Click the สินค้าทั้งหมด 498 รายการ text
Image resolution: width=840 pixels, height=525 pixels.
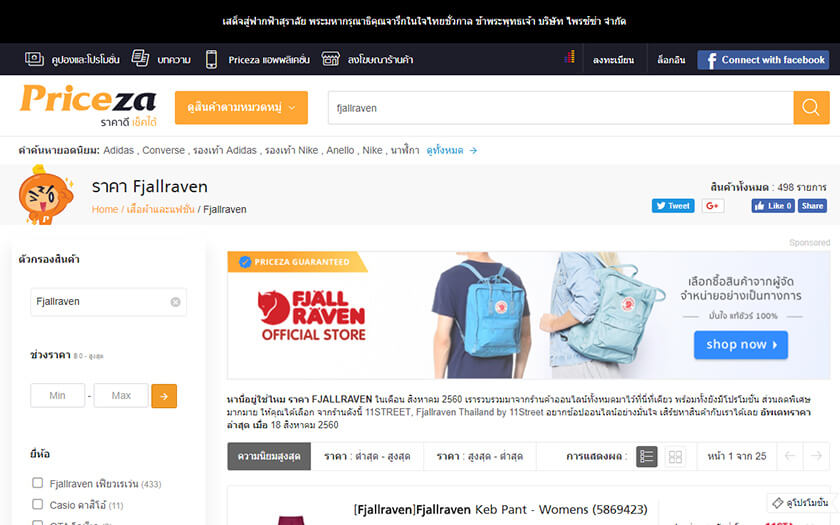point(768,188)
